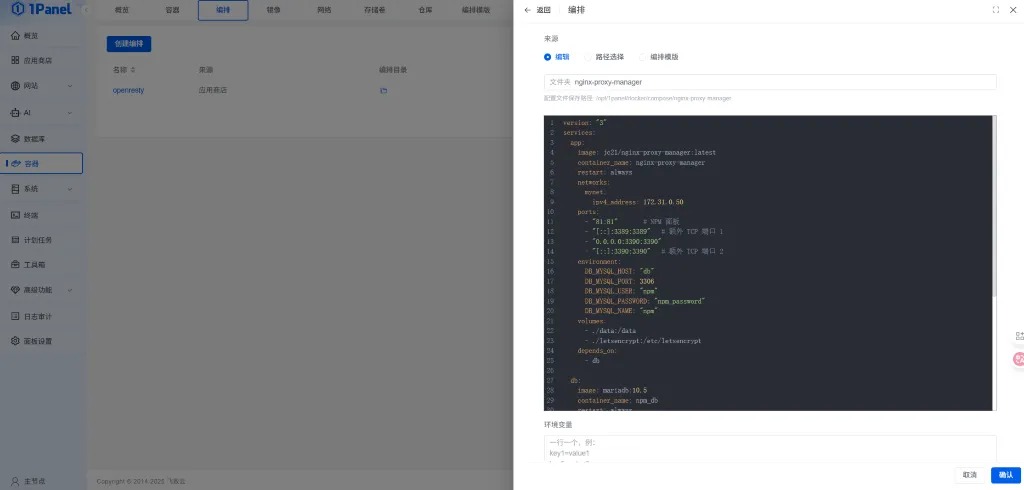Switch to the 仓库 tab
1024x490 pixels.
425,10
